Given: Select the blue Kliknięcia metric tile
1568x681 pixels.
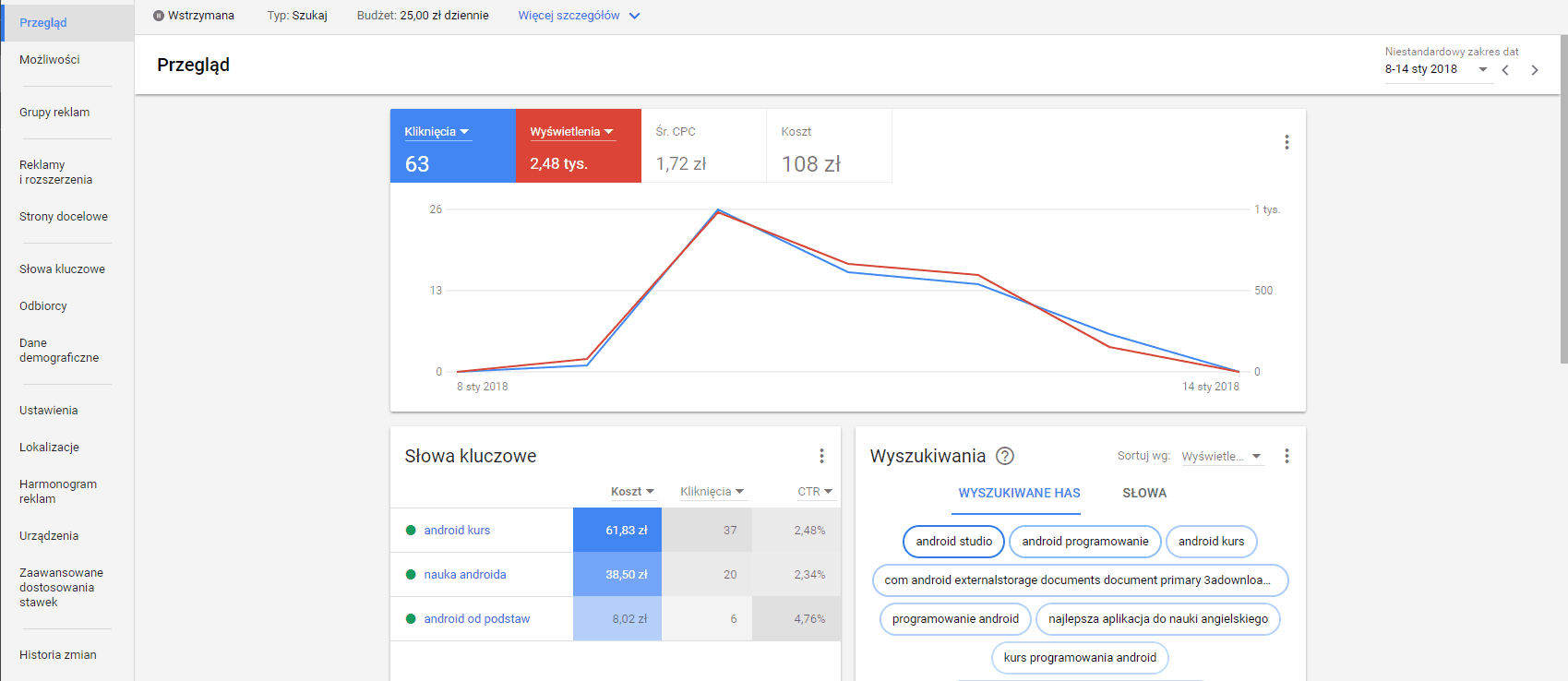Looking at the screenshot, I should 453,146.
